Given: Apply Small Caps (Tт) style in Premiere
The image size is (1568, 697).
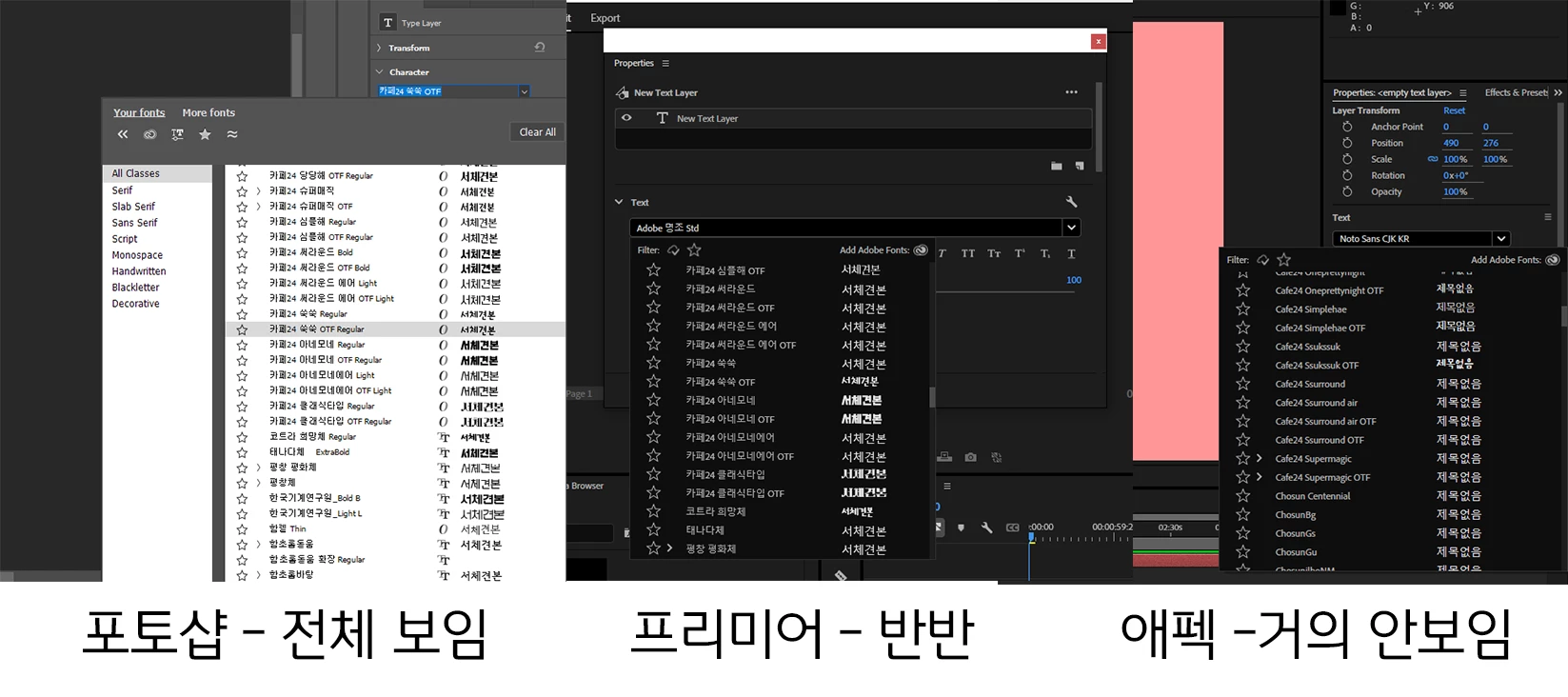Looking at the screenshot, I should 994,253.
